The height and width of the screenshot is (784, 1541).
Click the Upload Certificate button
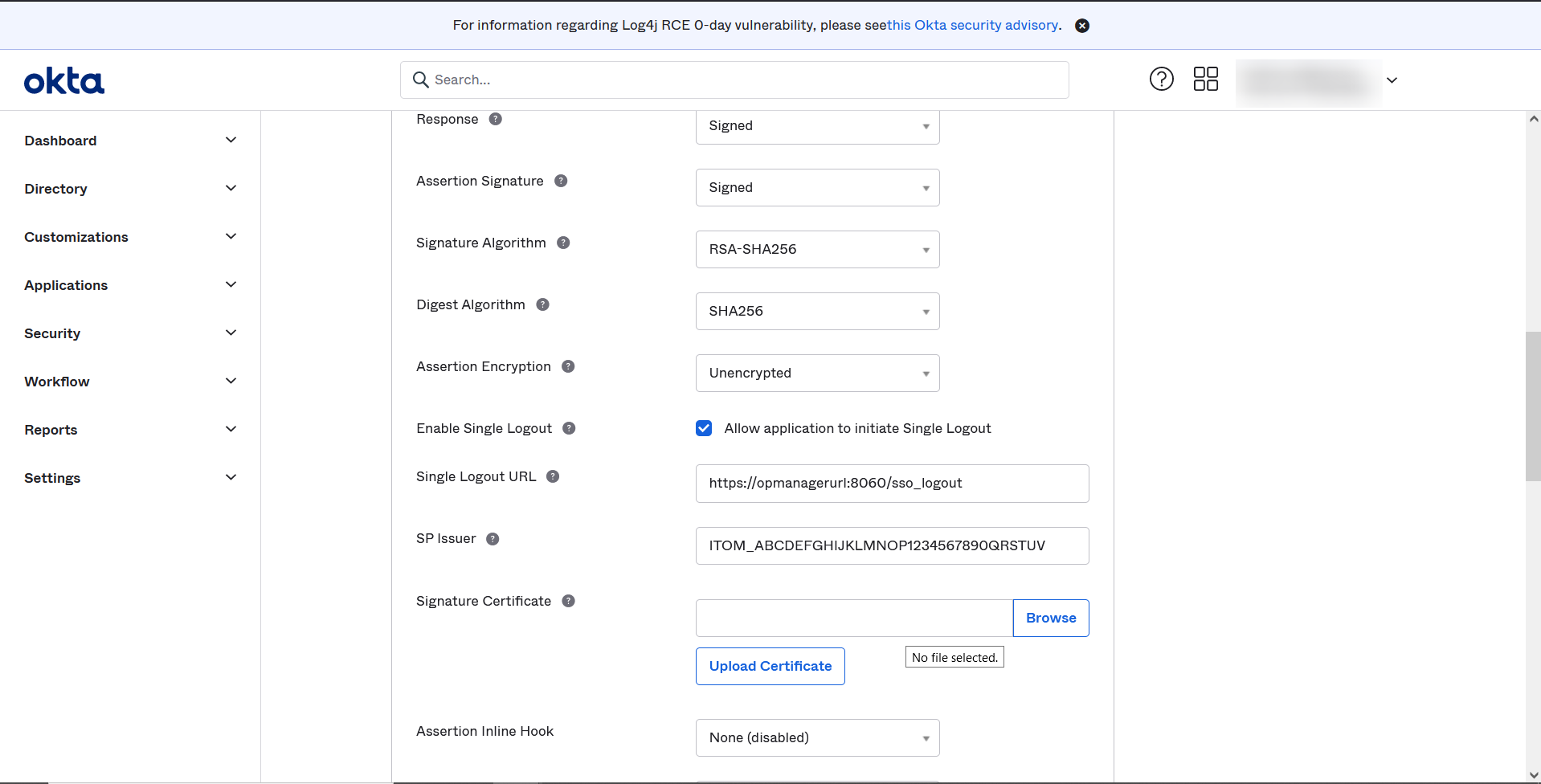click(770, 667)
